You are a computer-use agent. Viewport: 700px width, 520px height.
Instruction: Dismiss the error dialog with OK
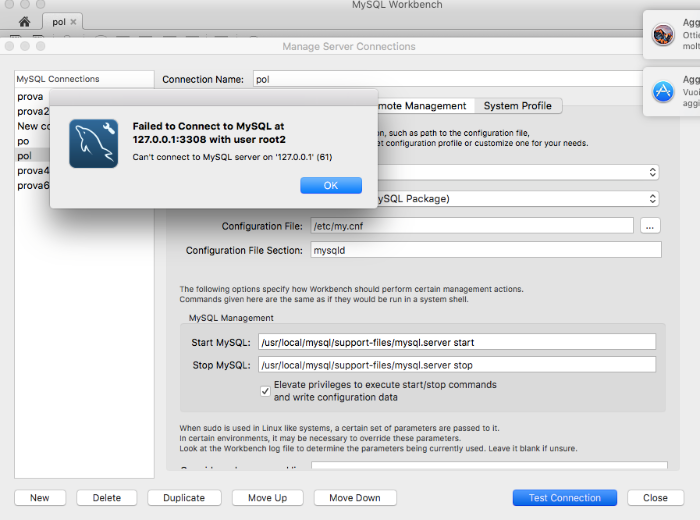click(331, 185)
